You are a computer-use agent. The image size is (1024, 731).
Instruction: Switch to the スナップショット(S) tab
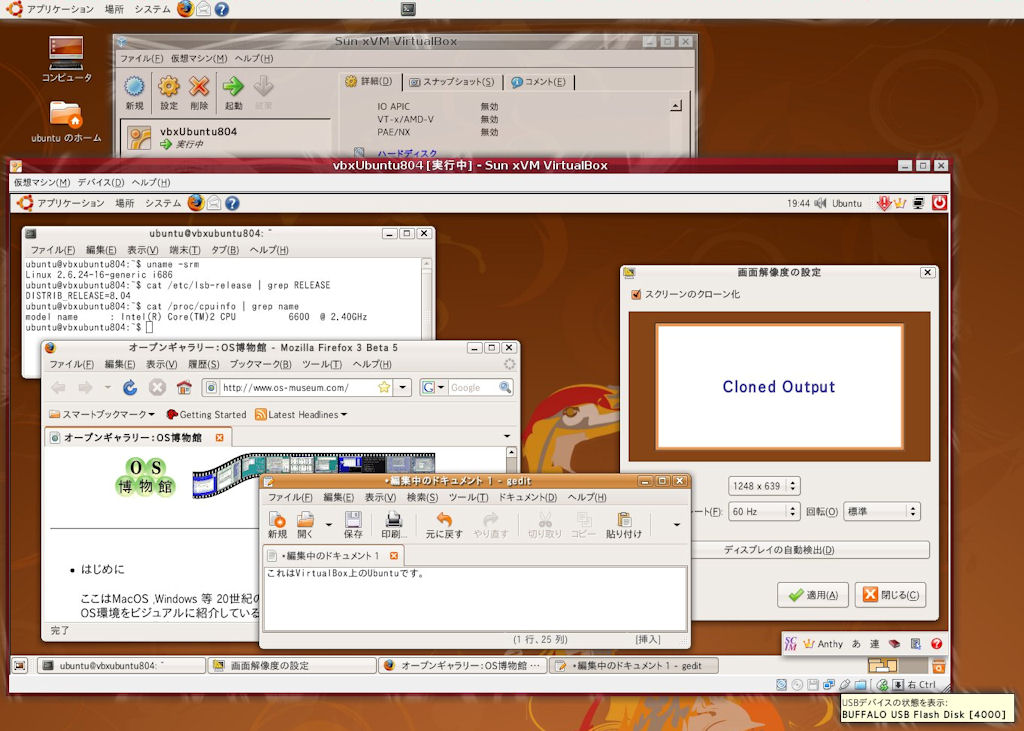coord(452,82)
